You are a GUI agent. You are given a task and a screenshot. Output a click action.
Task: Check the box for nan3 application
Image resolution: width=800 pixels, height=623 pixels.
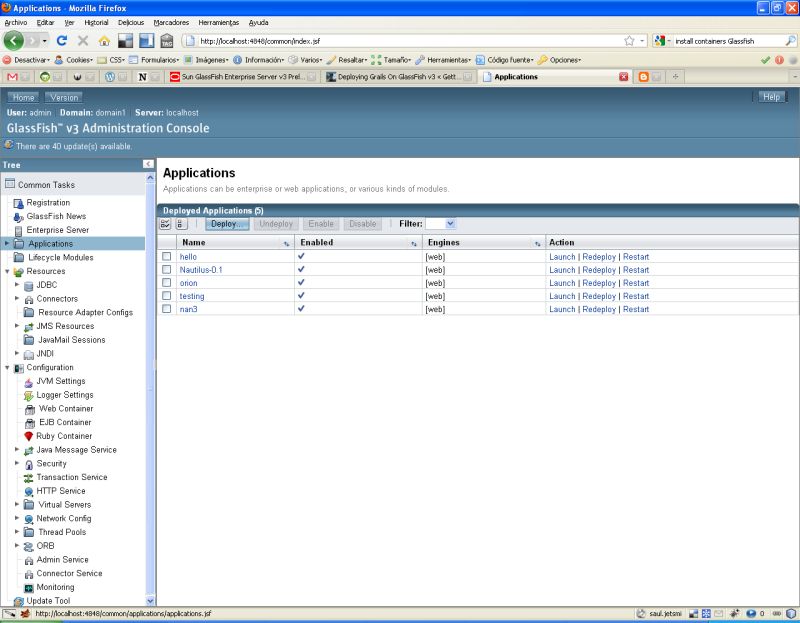(x=166, y=309)
